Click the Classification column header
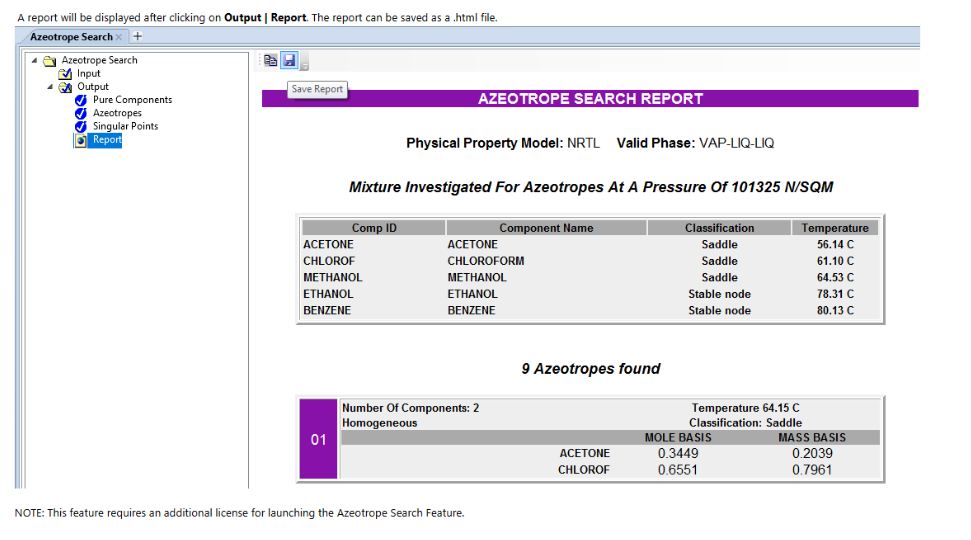The image size is (971, 540). click(719, 228)
